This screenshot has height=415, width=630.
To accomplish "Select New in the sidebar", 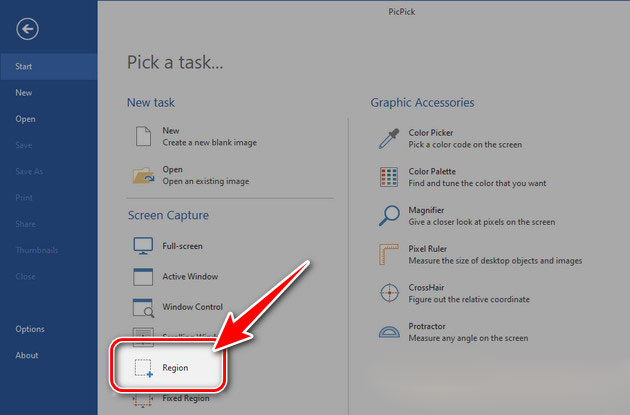I will click(24, 93).
